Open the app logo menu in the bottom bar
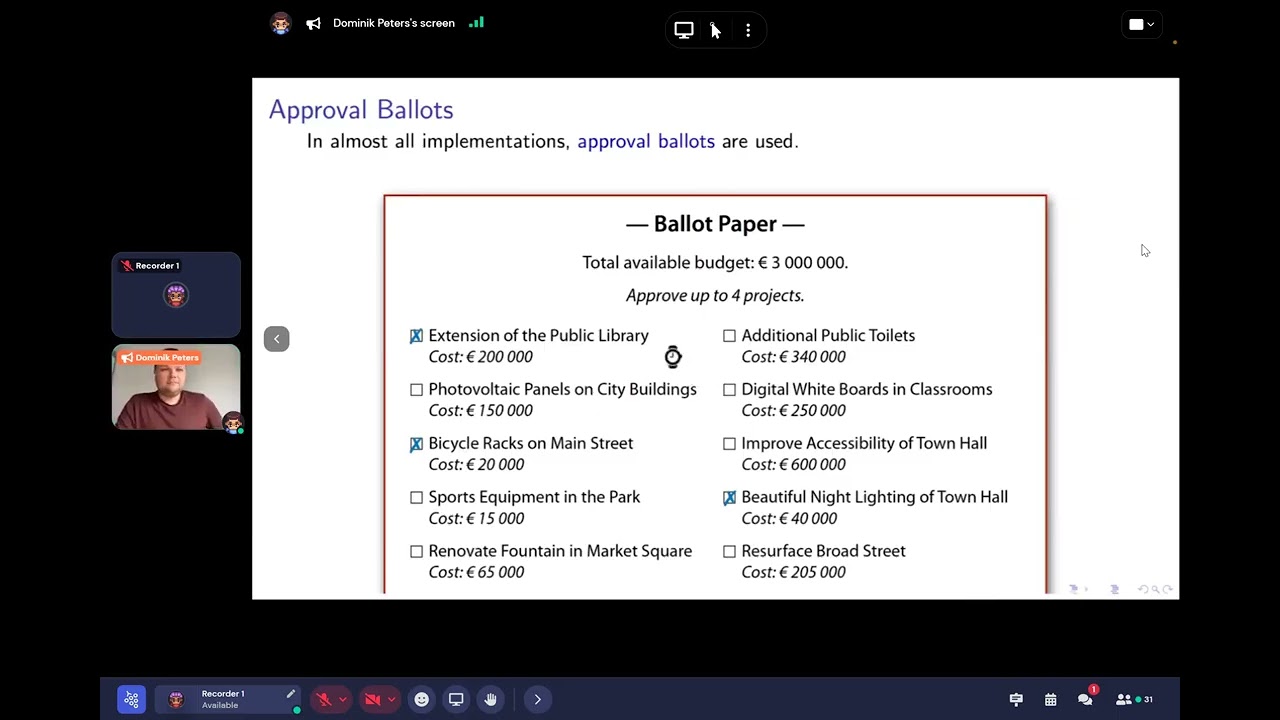1280x720 pixels. click(131, 700)
